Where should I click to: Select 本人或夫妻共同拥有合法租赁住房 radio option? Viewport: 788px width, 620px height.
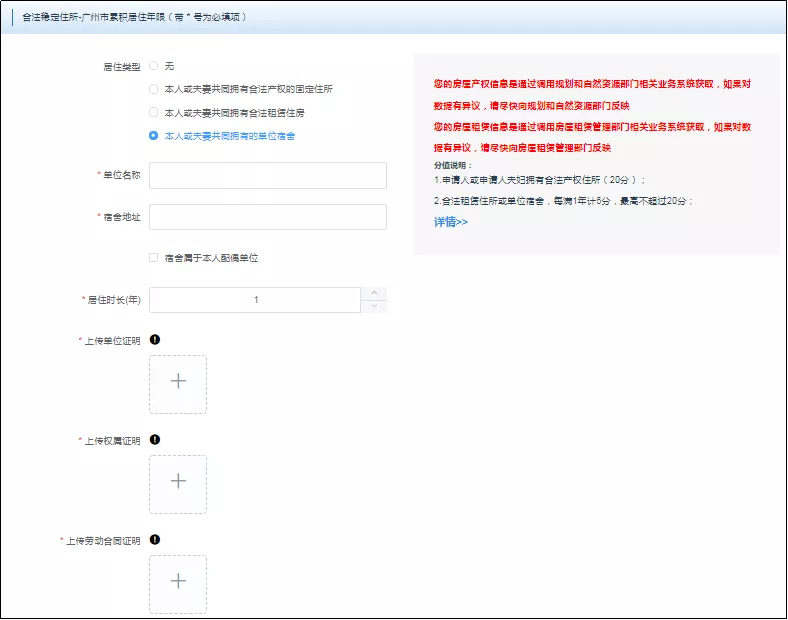click(154, 112)
